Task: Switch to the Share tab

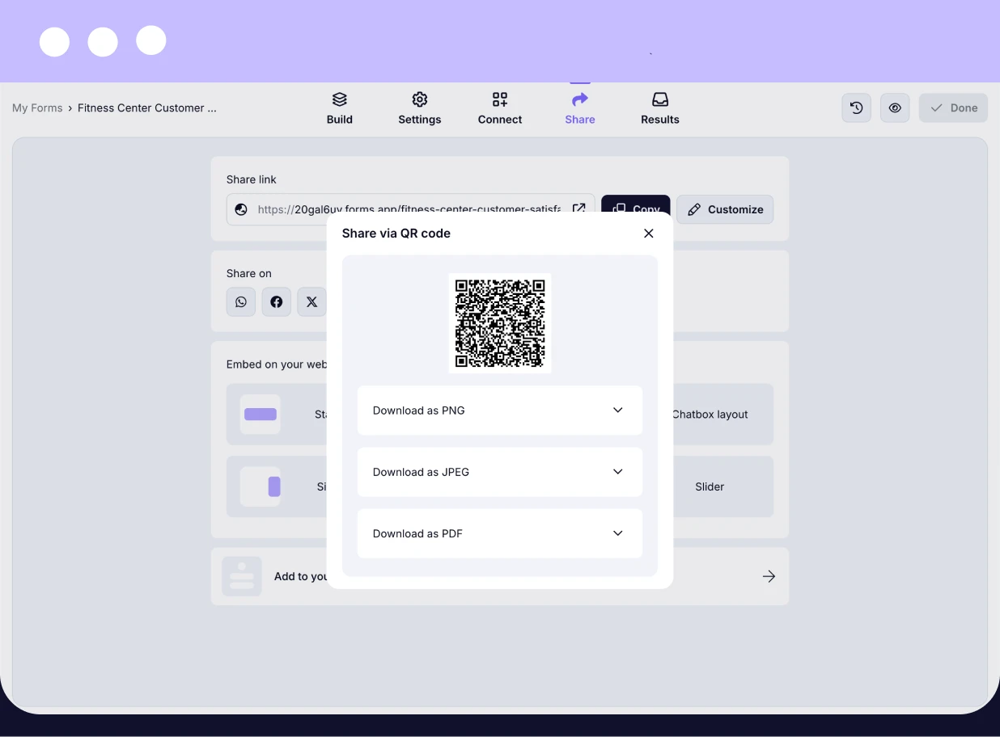Action: (x=579, y=107)
